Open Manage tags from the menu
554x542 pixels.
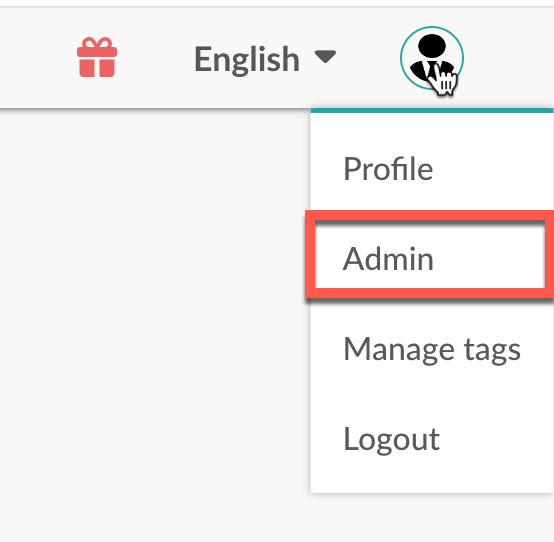click(x=432, y=349)
